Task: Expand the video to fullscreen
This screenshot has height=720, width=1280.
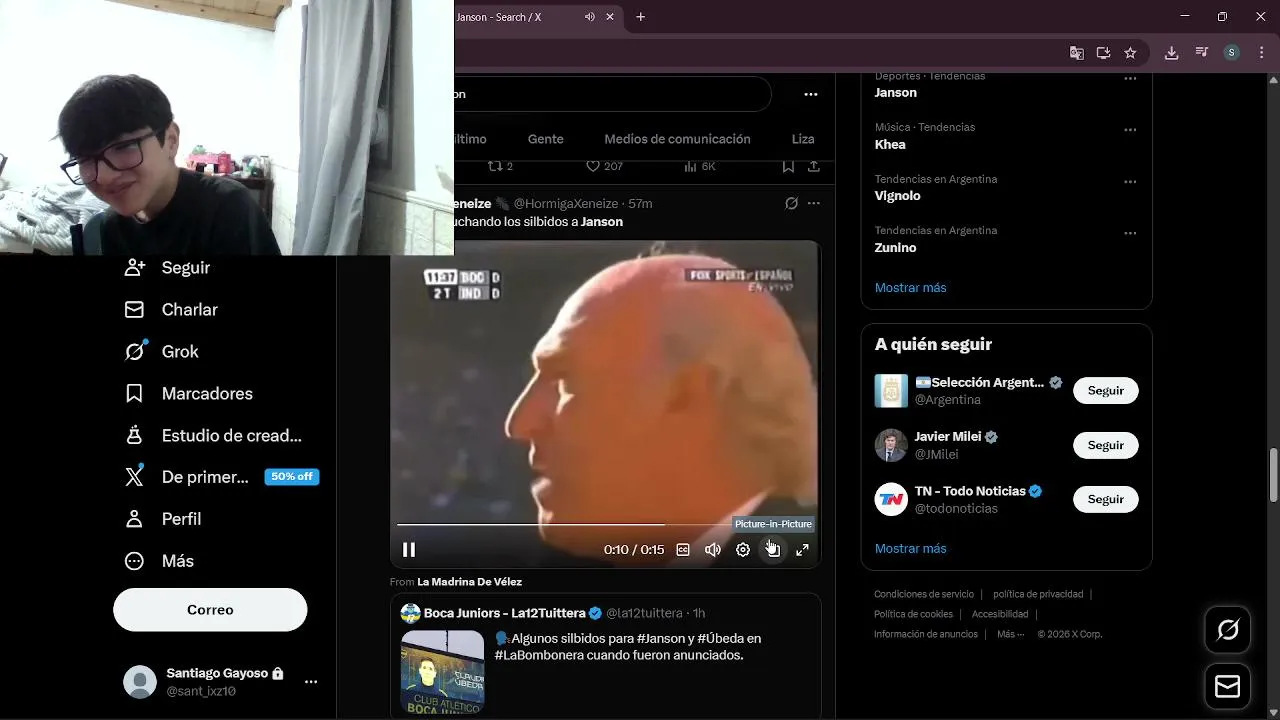Action: click(x=802, y=549)
